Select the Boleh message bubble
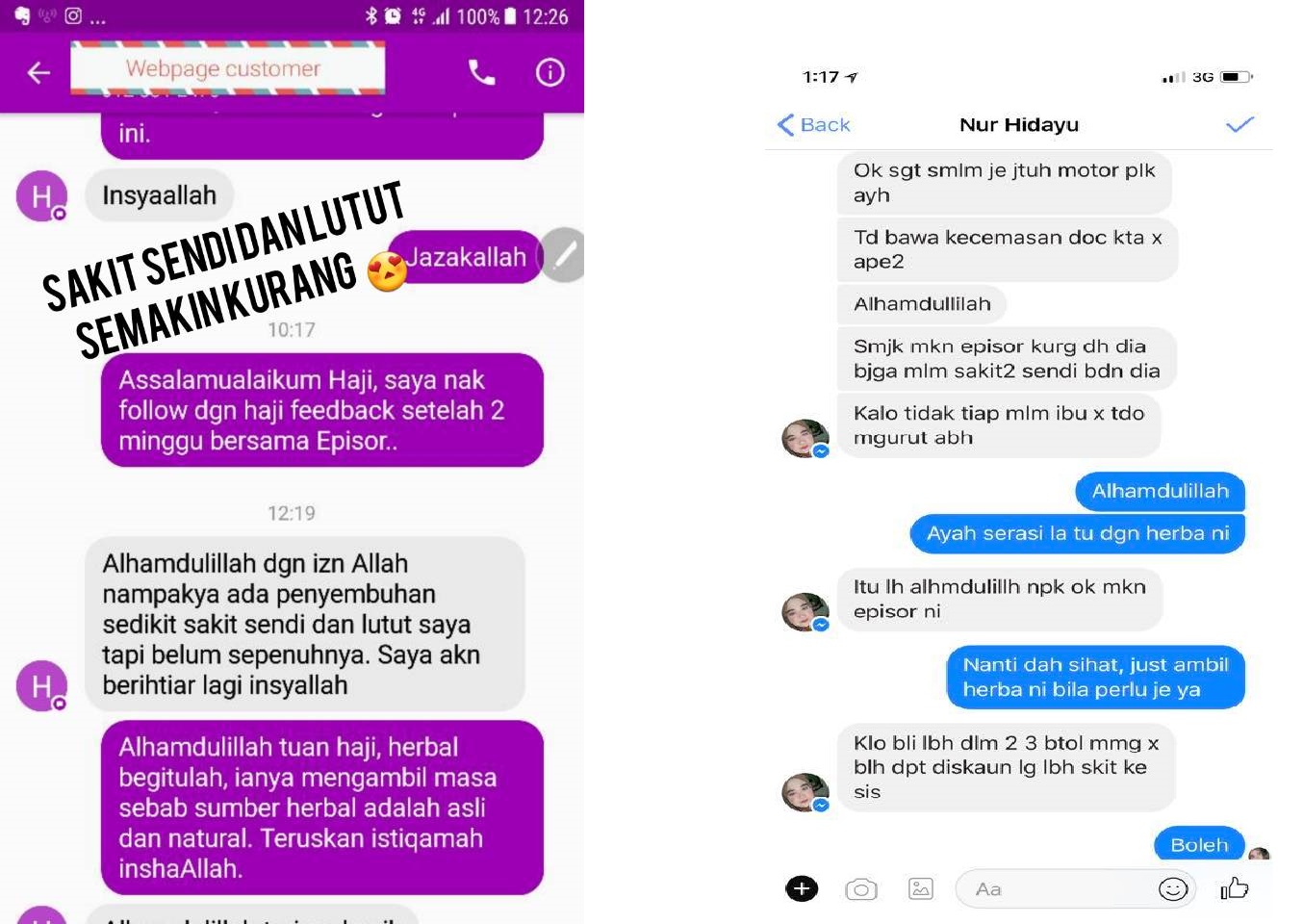Image resolution: width=1303 pixels, height=924 pixels. pos(1199,844)
